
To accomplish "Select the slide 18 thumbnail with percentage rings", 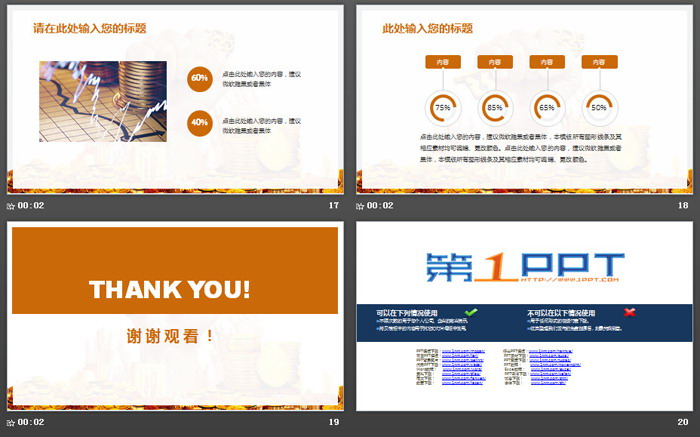I will click(524, 100).
